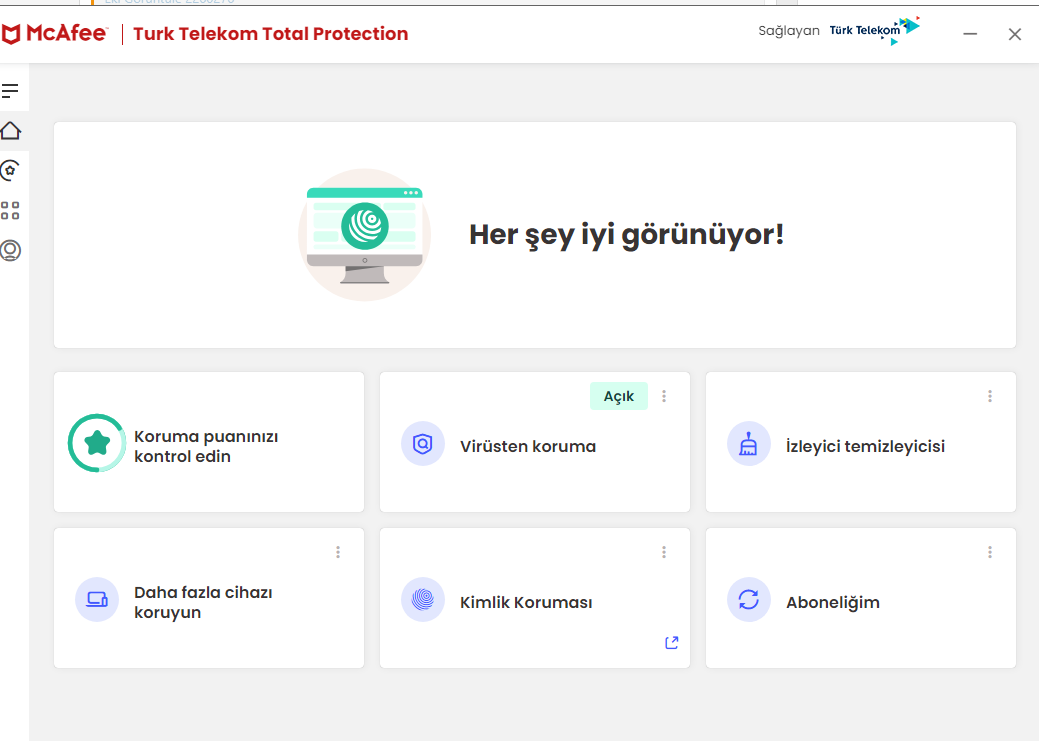Image resolution: width=1039 pixels, height=741 pixels.
Task: Open options menu for Kimlik Koruması
Action: tap(664, 552)
